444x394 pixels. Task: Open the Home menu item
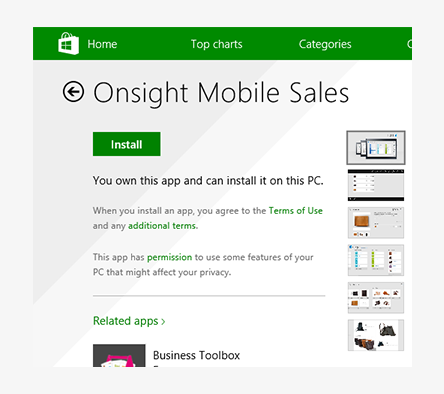pos(102,44)
